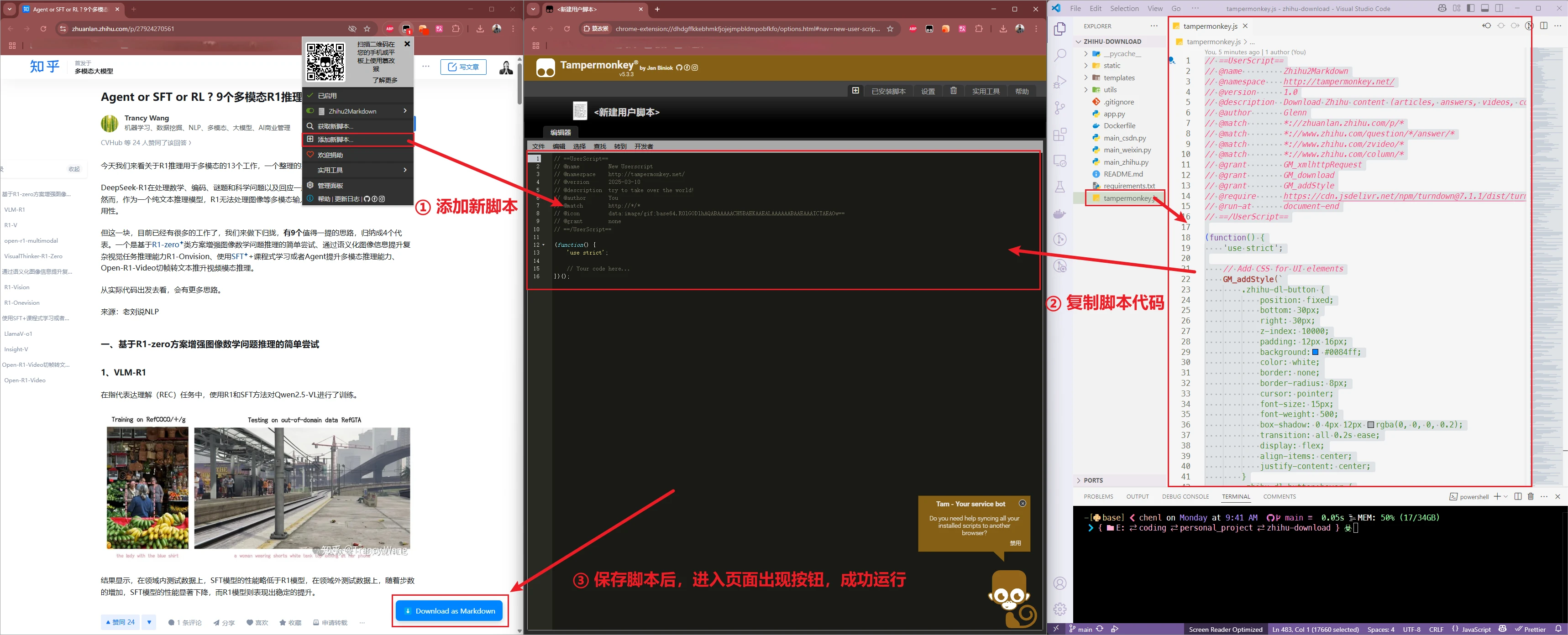The height and width of the screenshot is (635, 1568).
Task: Split the terminal using the split icon
Action: [1517, 496]
